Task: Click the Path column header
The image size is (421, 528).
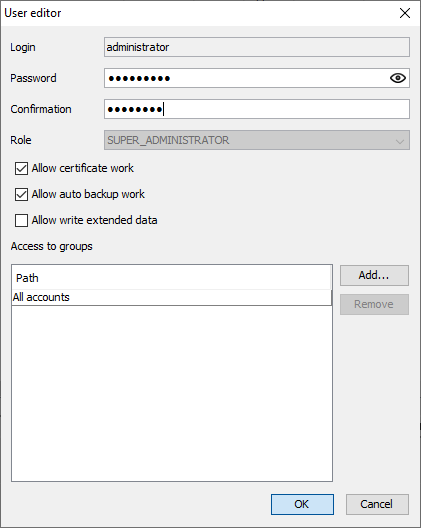Action: (x=171, y=278)
